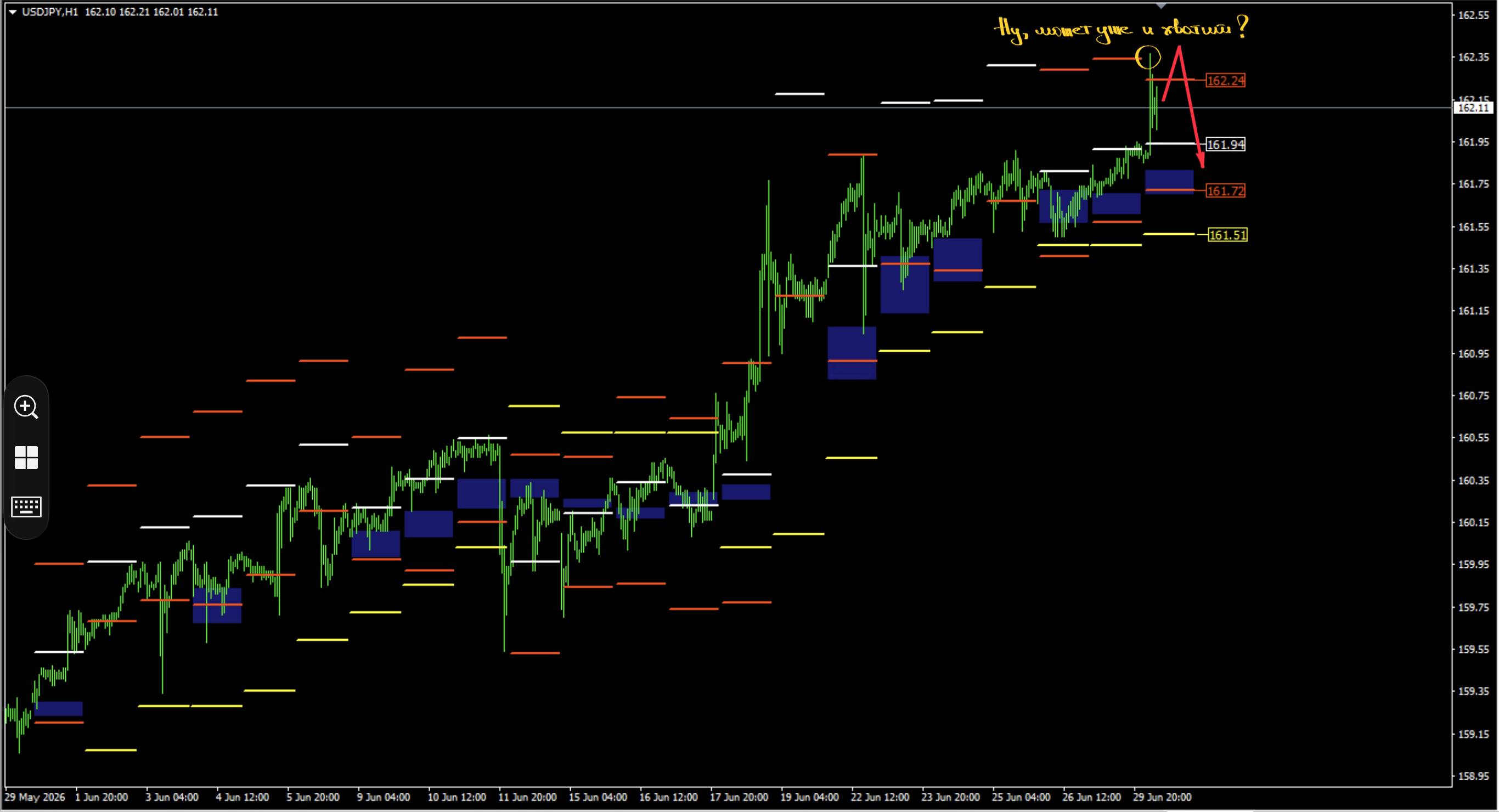The height and width of the screenshot is (812, 1499).
Task: Select the 161.72 orange price label
Action: coord(1226,191)
